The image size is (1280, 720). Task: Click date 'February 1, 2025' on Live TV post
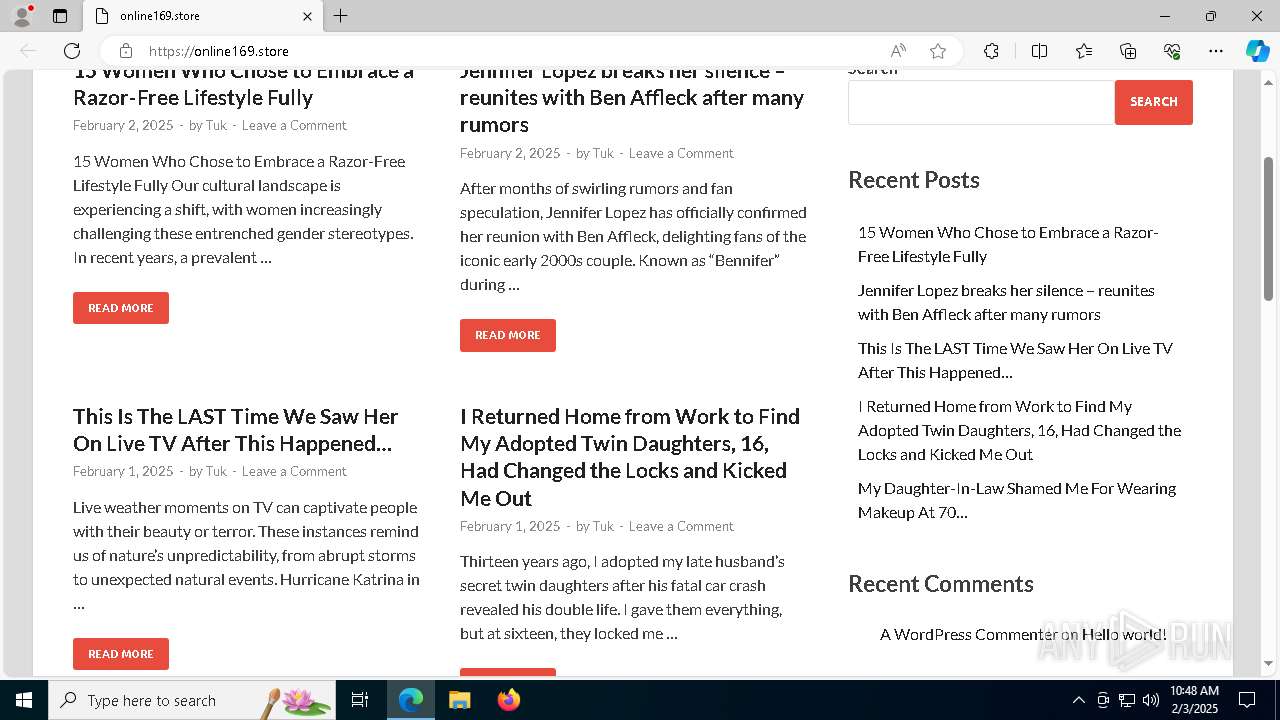[123, 471]
